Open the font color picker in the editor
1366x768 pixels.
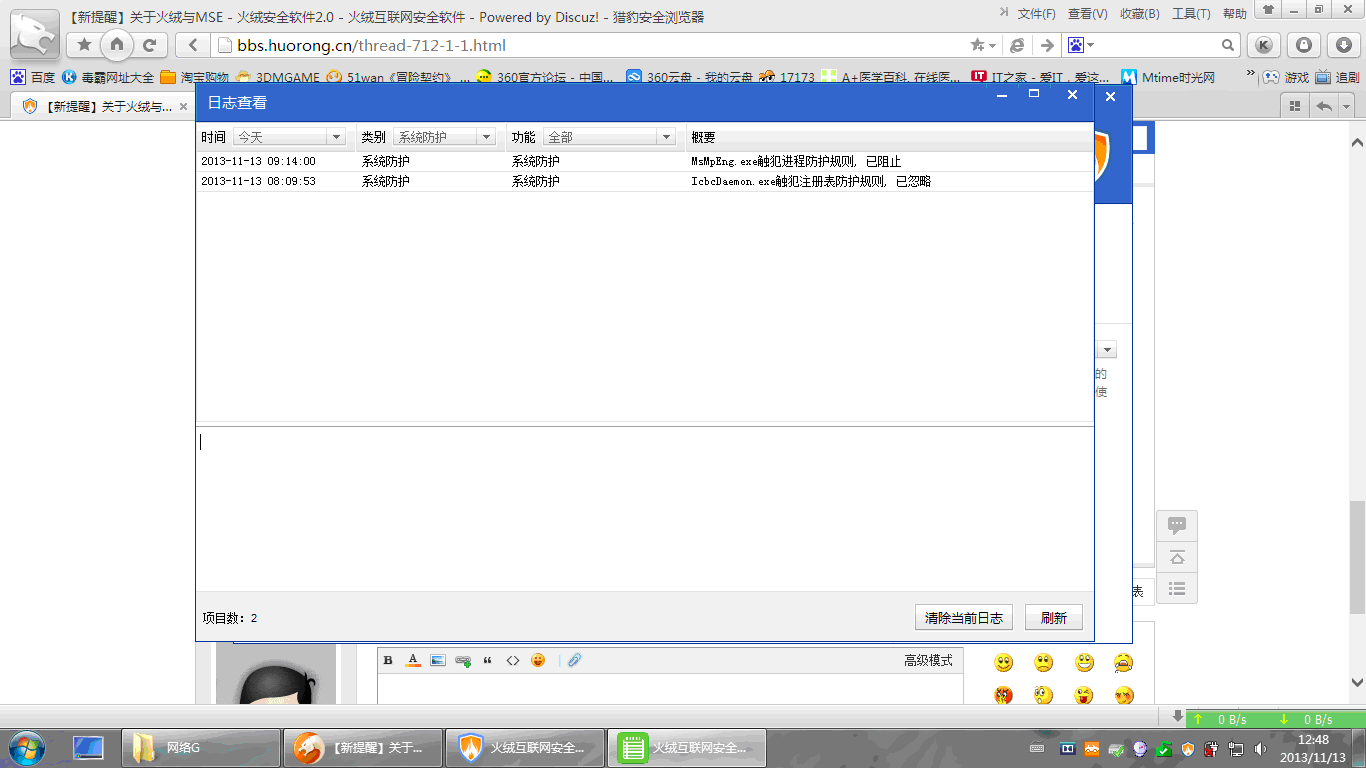pyautogui.click(x=412, y=660)
